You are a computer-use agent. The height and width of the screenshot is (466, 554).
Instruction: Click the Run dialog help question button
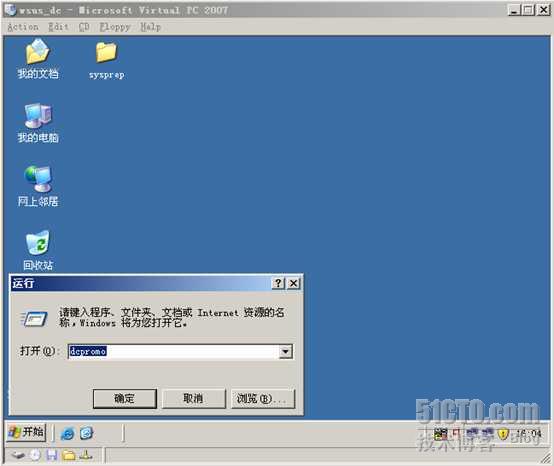click(278, 283)
